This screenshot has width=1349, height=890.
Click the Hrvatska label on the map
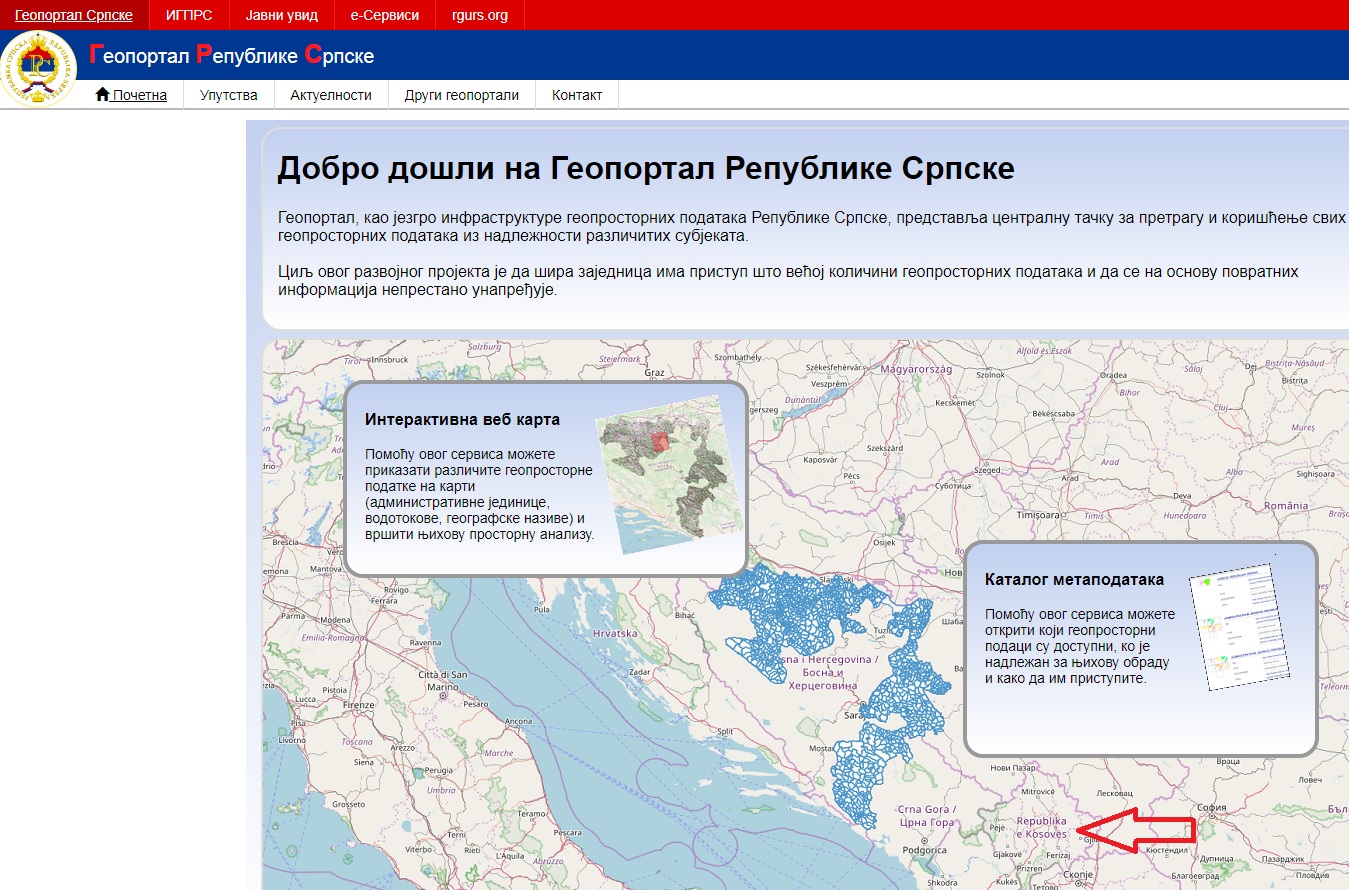click(x=614, y=634)
